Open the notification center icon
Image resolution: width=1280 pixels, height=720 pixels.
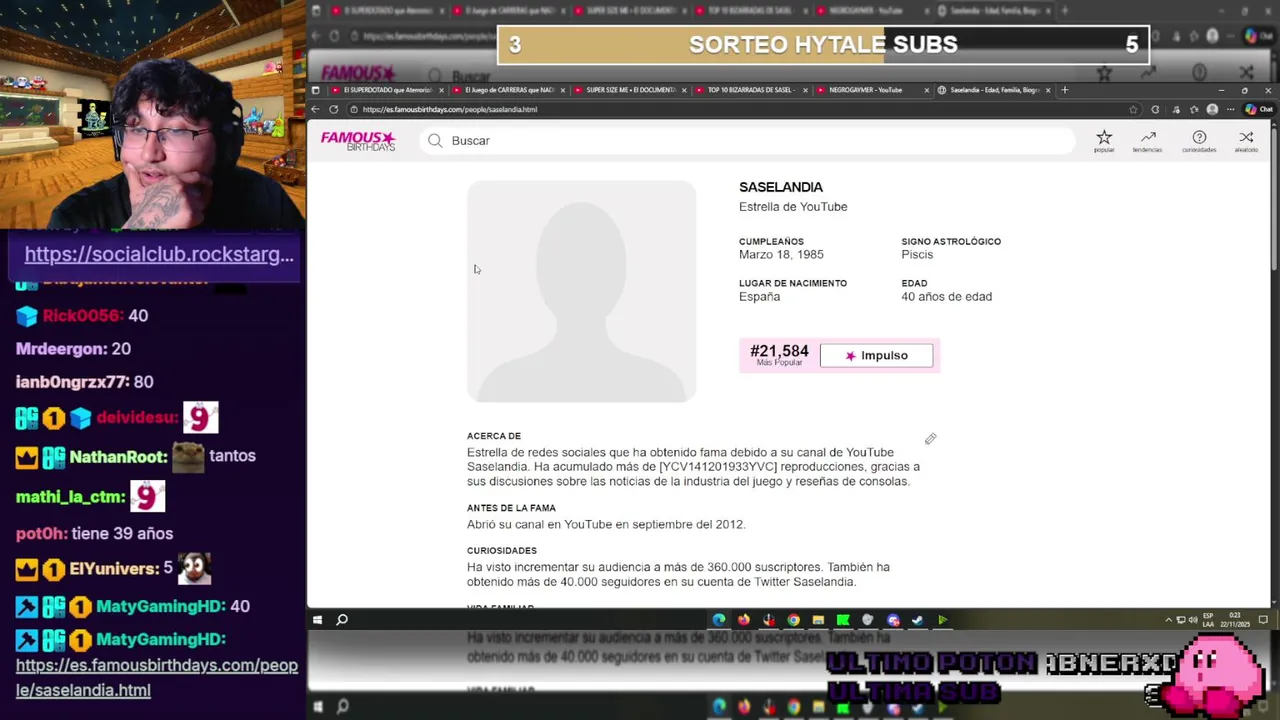pos(1264,620)
